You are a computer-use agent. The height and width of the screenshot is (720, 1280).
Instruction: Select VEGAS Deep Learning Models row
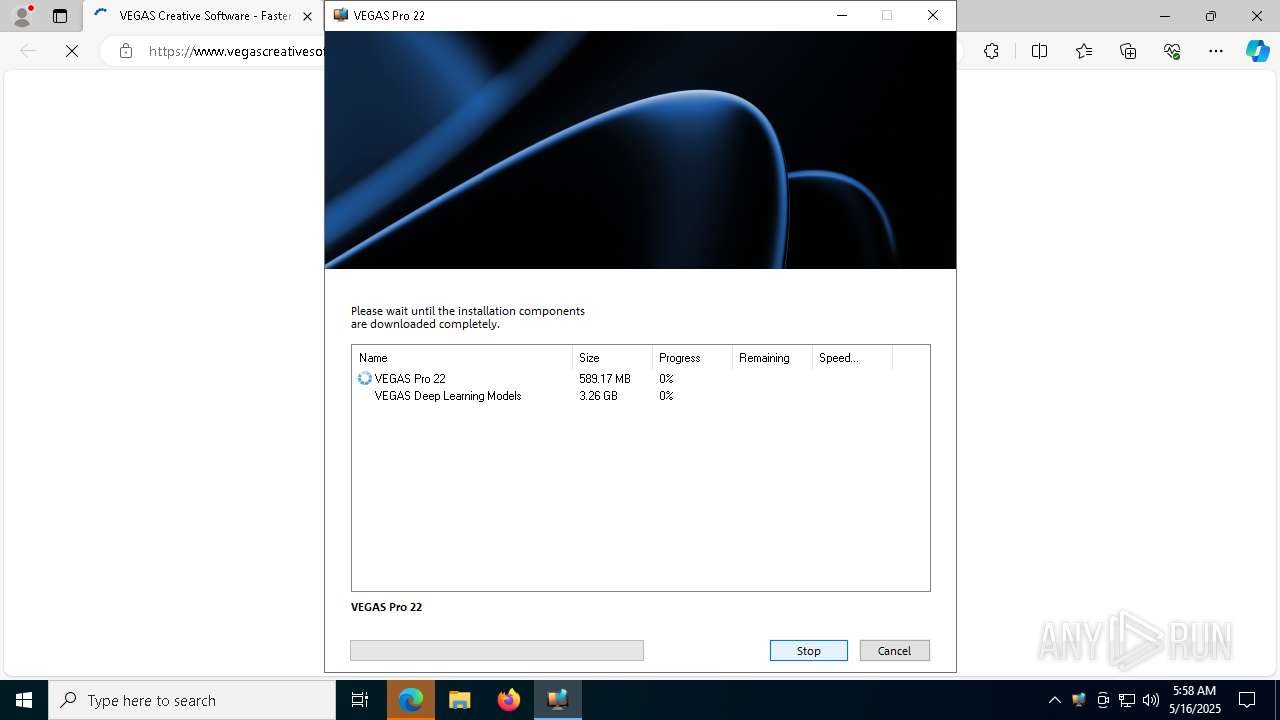click(x=640, y=396)
